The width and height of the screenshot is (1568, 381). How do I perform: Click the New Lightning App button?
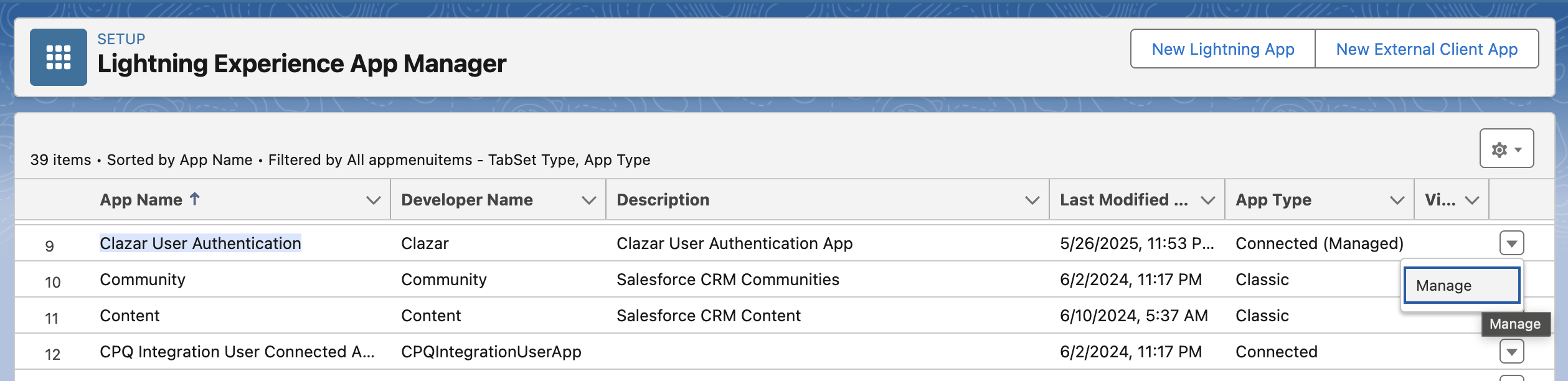(x=1222, y=49)
